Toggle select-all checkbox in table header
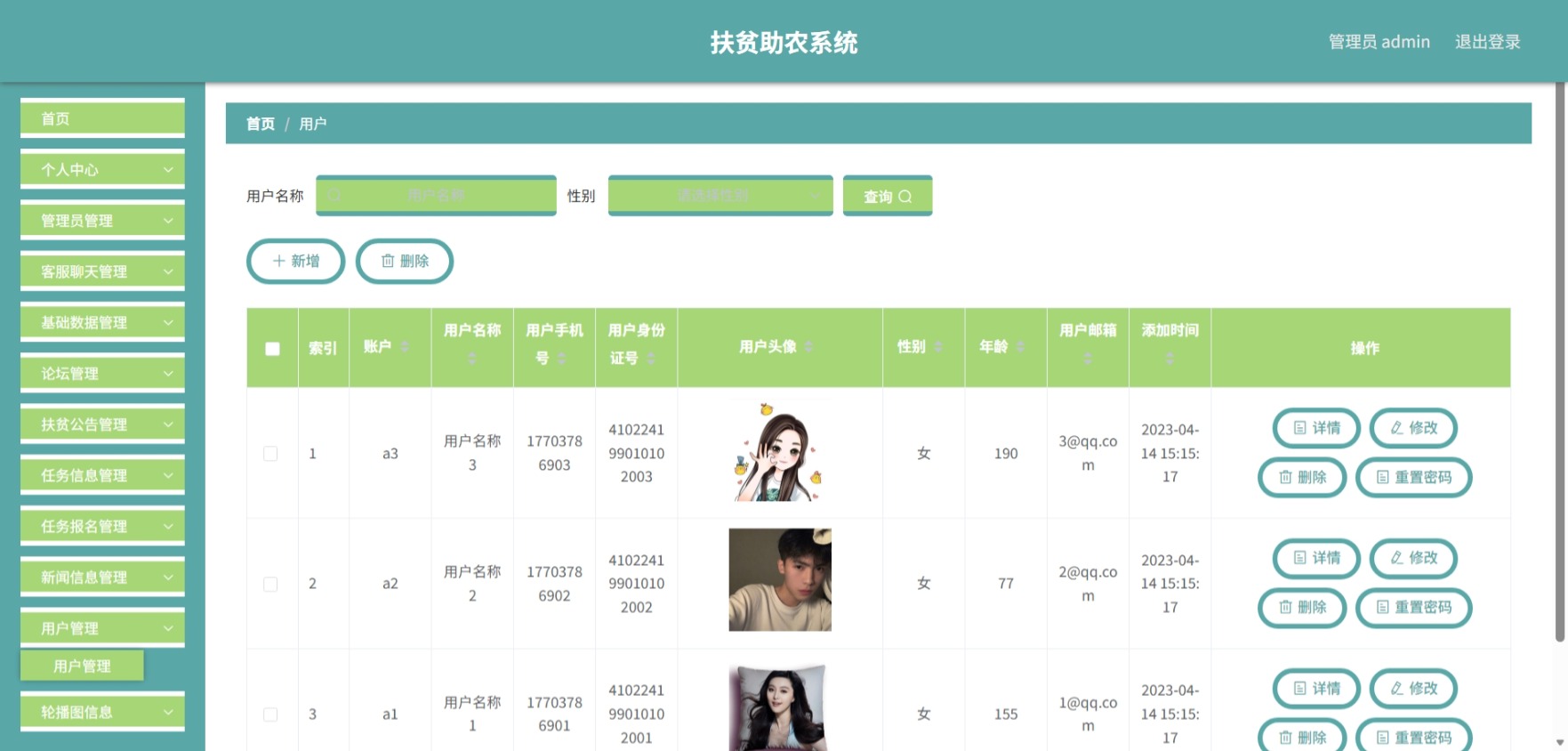This screenshot has width=1568, height=751. [272, 349]
